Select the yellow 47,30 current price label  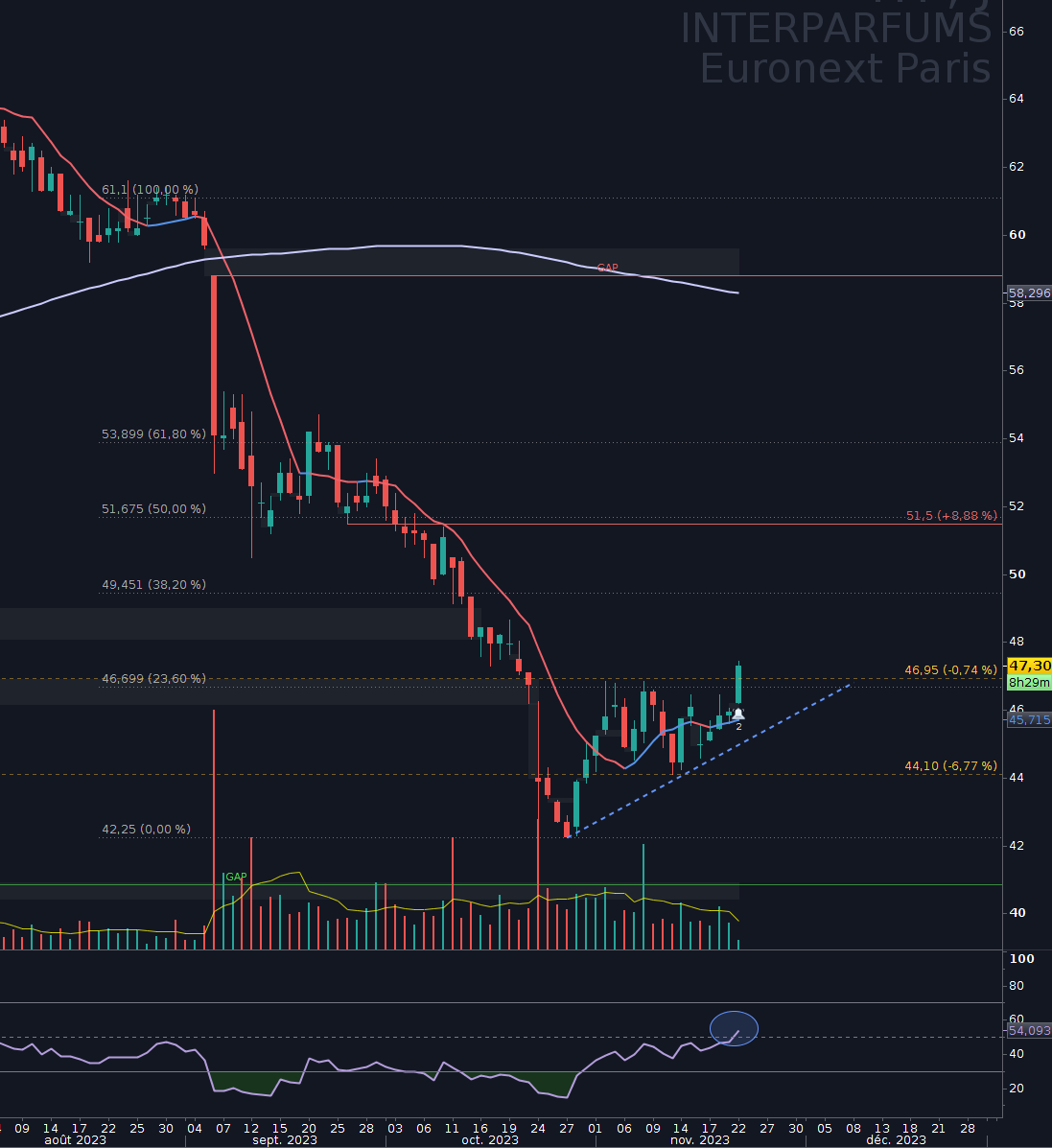click(x=1029, y=666)
